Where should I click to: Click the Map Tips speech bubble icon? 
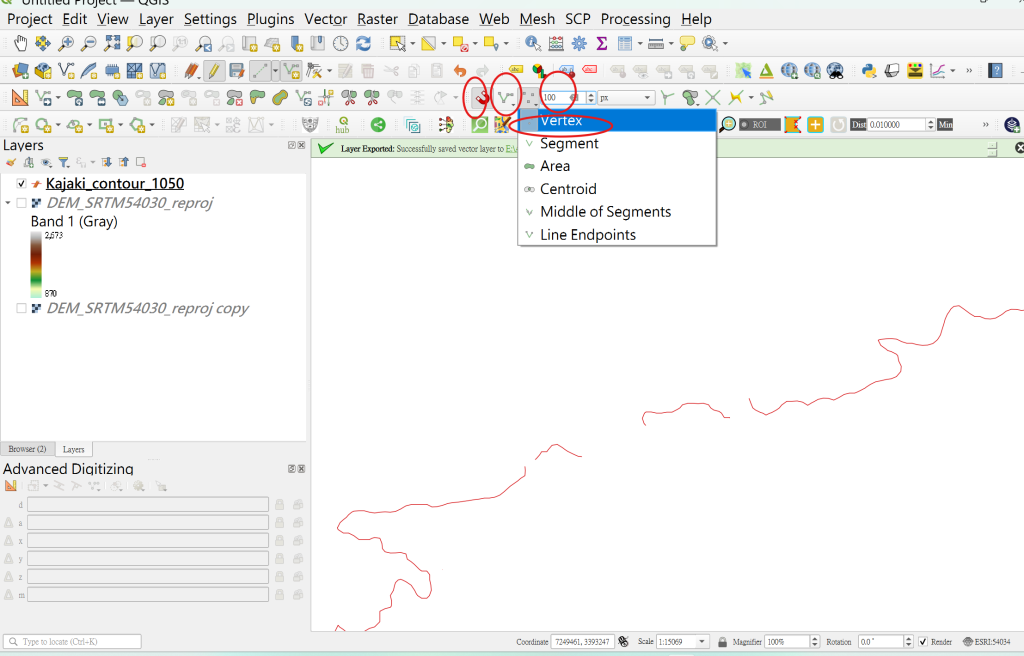pyautogui.click(x=687, y=44)
